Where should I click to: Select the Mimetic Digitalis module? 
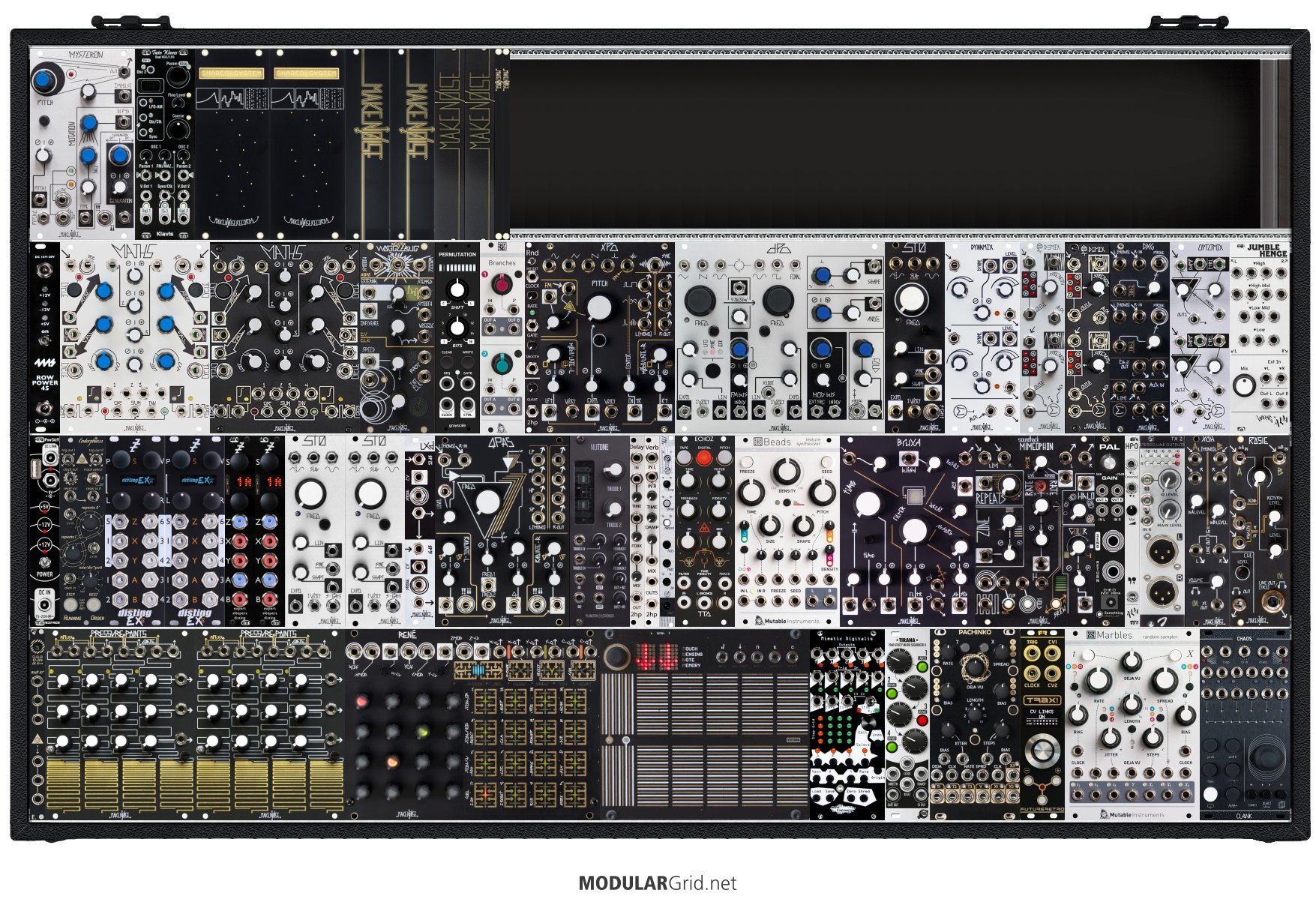coord(847,724)
